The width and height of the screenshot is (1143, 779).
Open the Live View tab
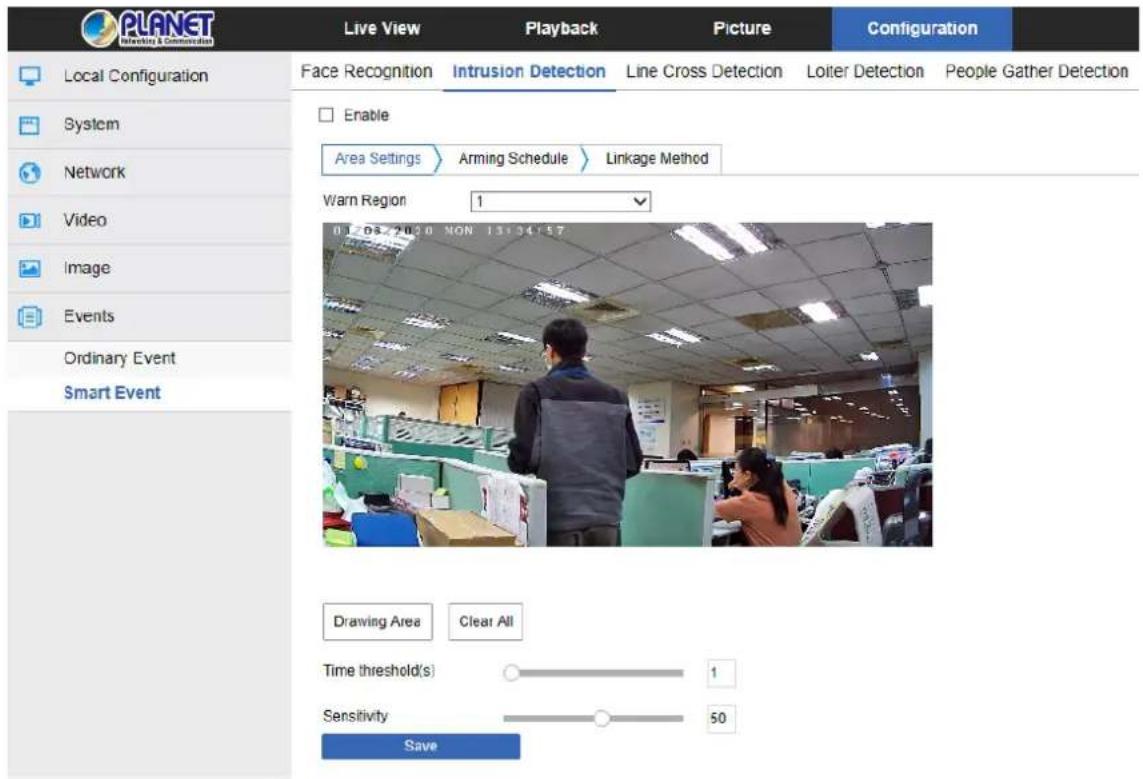(382, 28)
